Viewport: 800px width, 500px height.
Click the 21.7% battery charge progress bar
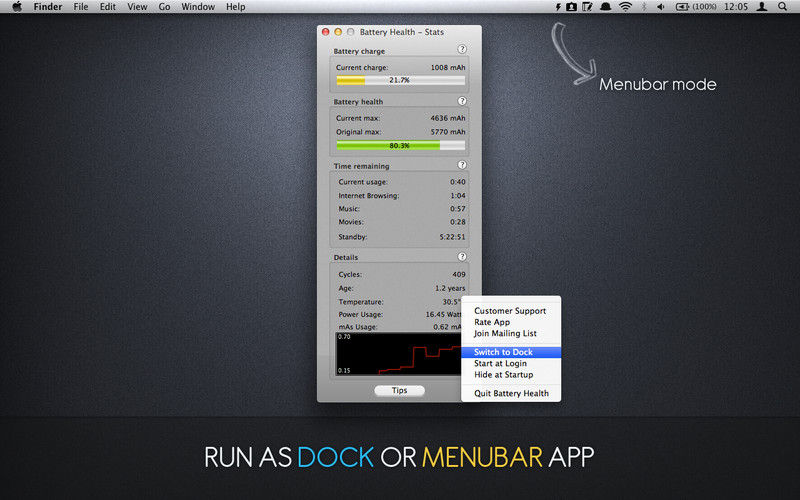point(401,80)
